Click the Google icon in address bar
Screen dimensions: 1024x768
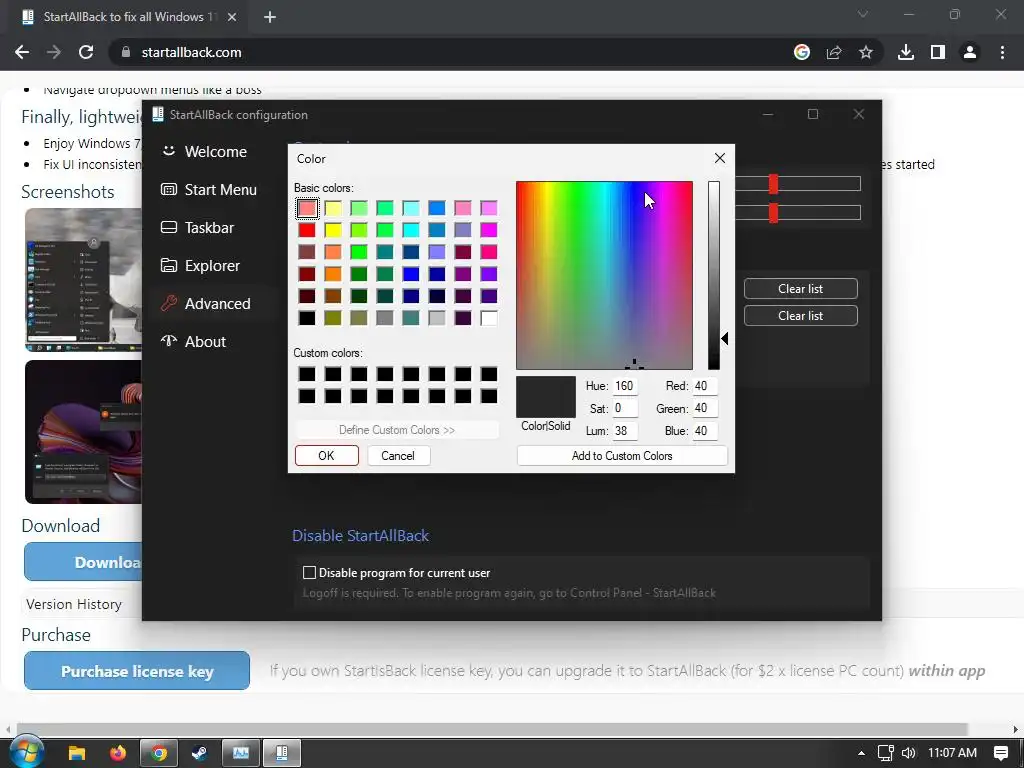pos(802,52)
